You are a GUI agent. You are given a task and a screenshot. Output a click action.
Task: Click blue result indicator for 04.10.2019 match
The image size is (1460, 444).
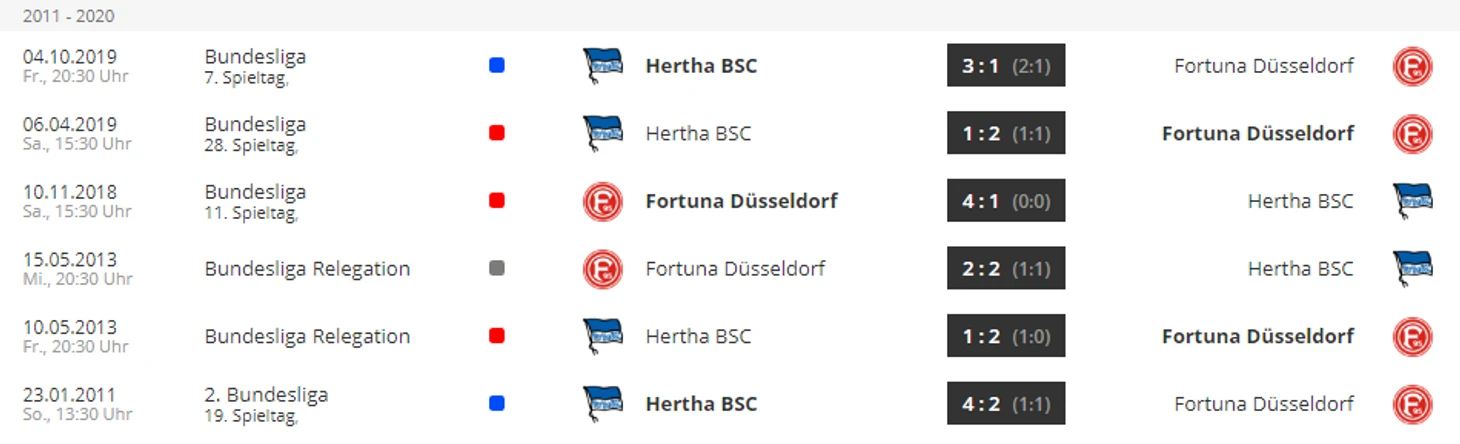point(497,66)
